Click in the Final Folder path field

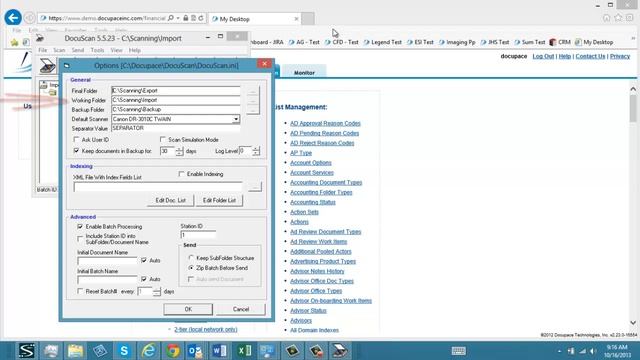point(176,91)
